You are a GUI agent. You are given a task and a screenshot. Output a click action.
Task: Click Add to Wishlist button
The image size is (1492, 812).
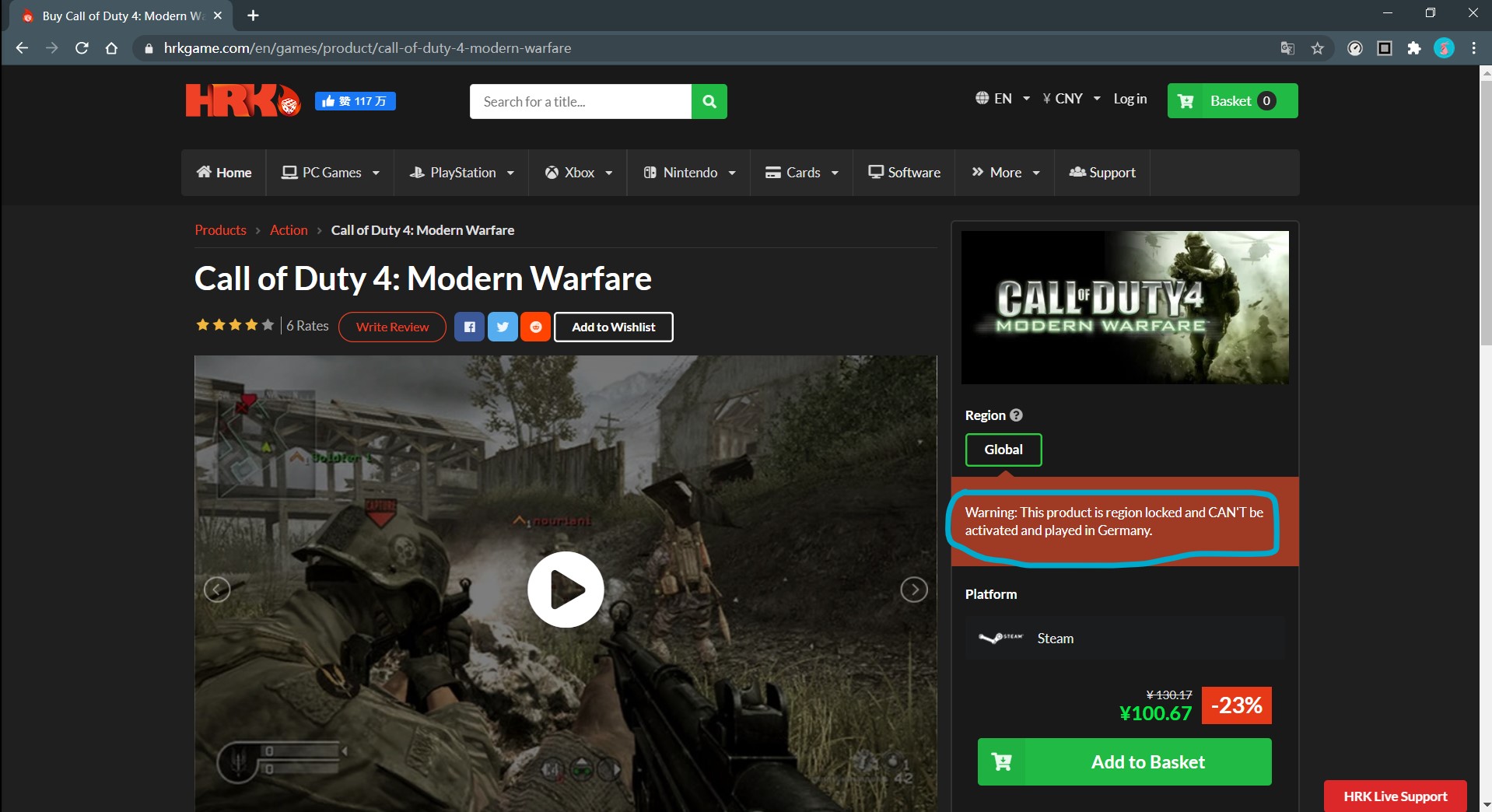(x=614, y=327)
